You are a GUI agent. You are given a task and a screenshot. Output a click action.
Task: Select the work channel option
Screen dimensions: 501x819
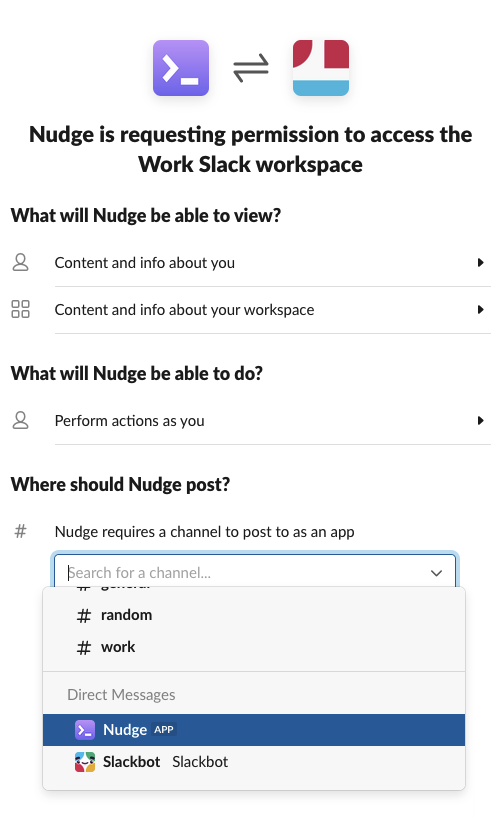click(254, 647)
